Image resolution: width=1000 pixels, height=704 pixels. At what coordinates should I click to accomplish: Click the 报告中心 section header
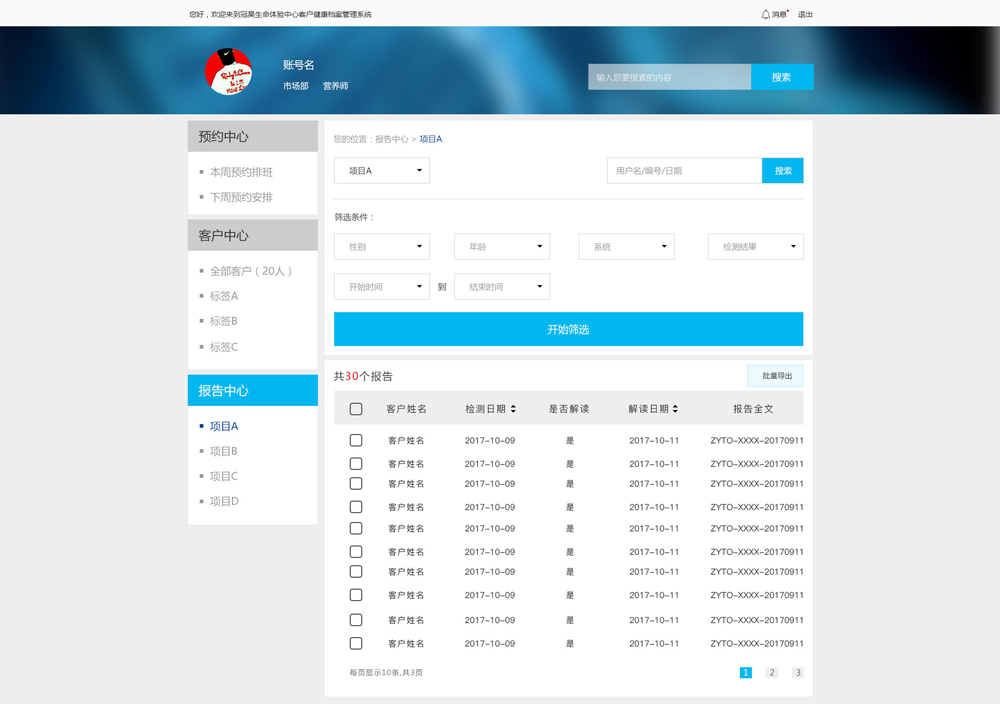pyautogui.click(x=253, y=390)
